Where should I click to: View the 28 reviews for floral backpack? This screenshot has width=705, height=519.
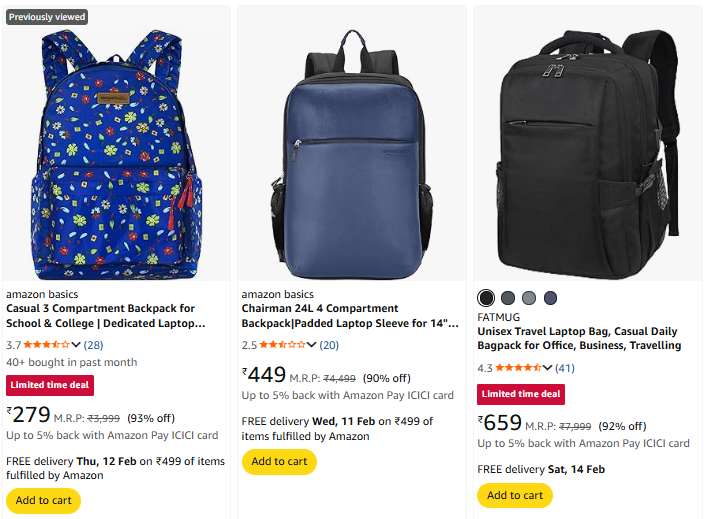pos(93,345)
